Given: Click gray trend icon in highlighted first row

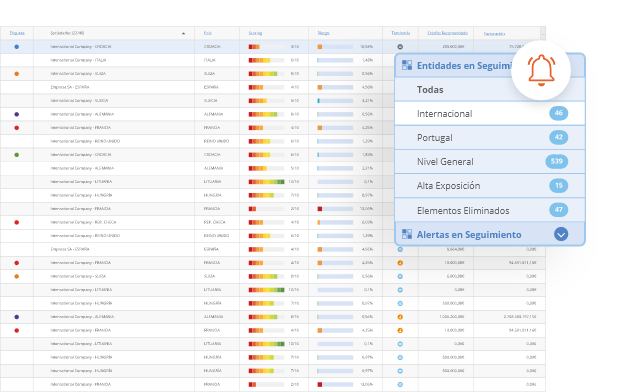Looking at the screenshot, I should pyautogui.click(x=400, y=47).
